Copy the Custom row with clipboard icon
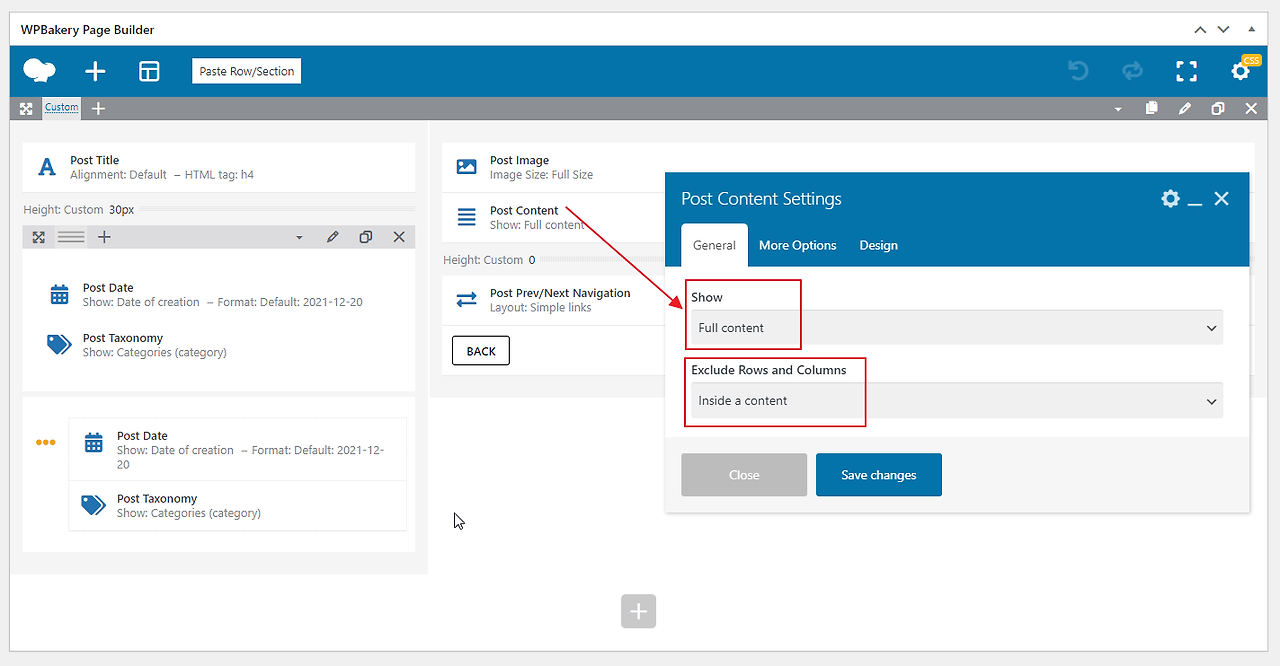1280x666 pixels. point(1152,108)
